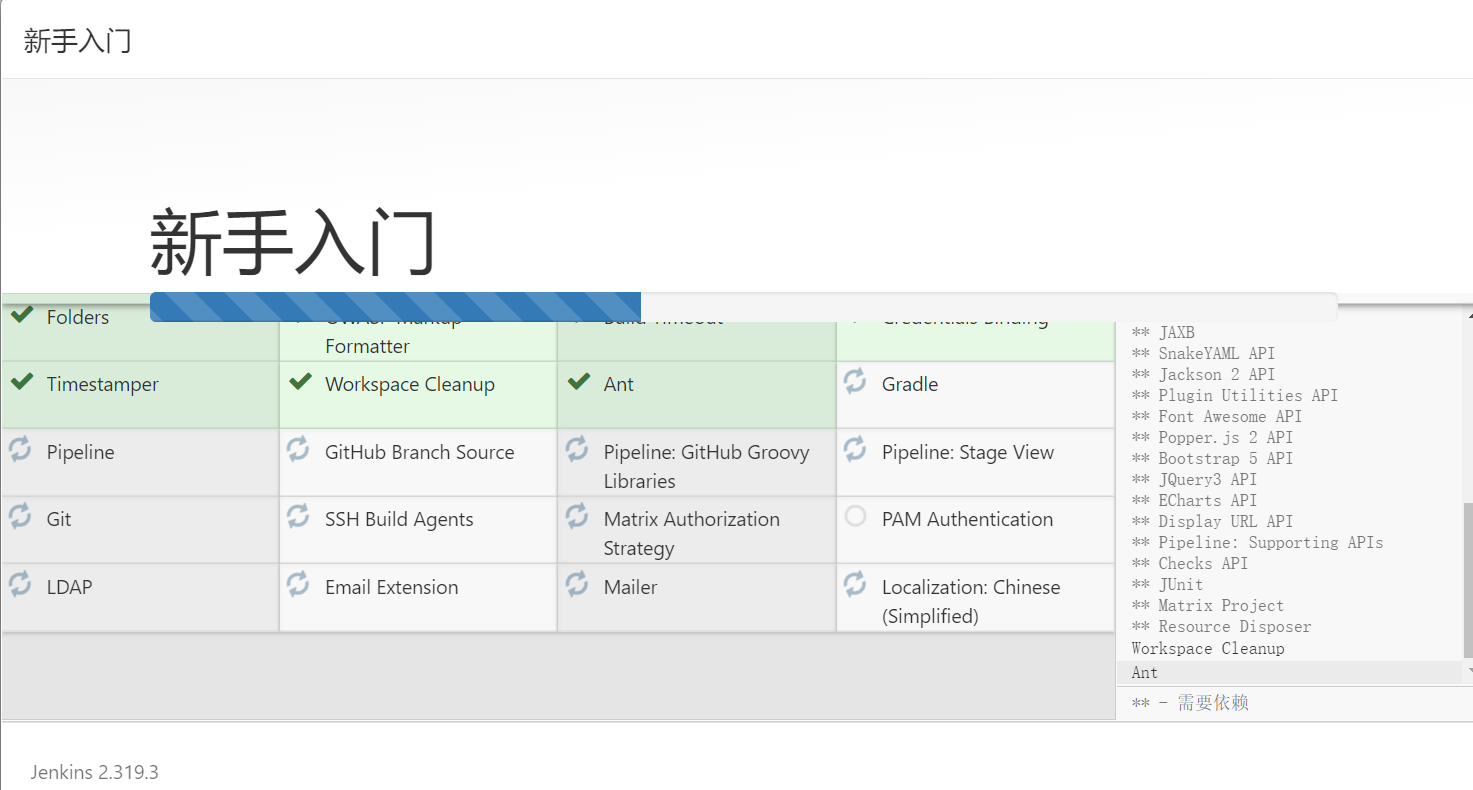1473x790 pixels.
Task: Click the Jenkins 2.319.3 version text
Action: 94,772
